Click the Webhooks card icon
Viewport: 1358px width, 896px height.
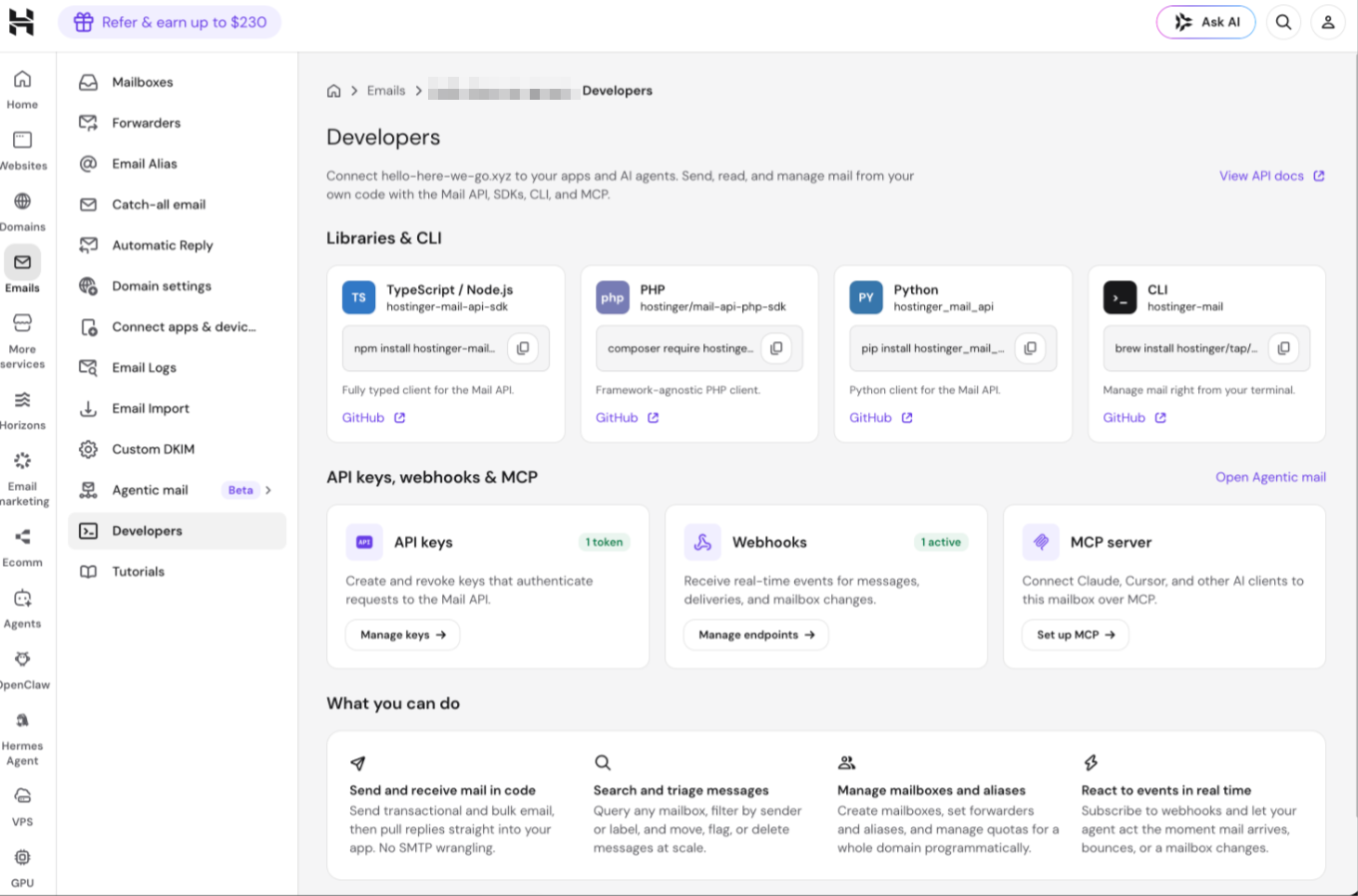(x=702, y=542)
